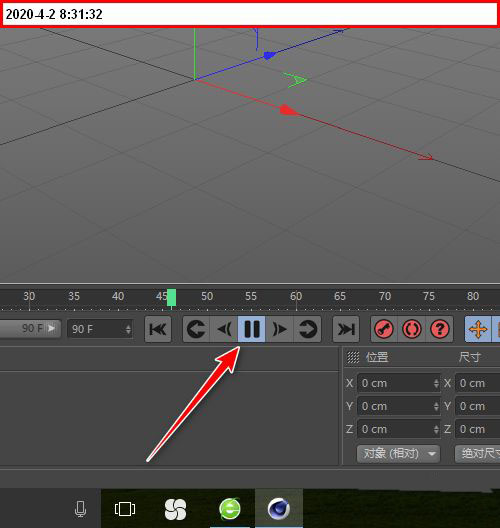The width and height of the screenshot is (500, 528).
Task: Click the 90 F preview range end field
Action: point(100,329)
